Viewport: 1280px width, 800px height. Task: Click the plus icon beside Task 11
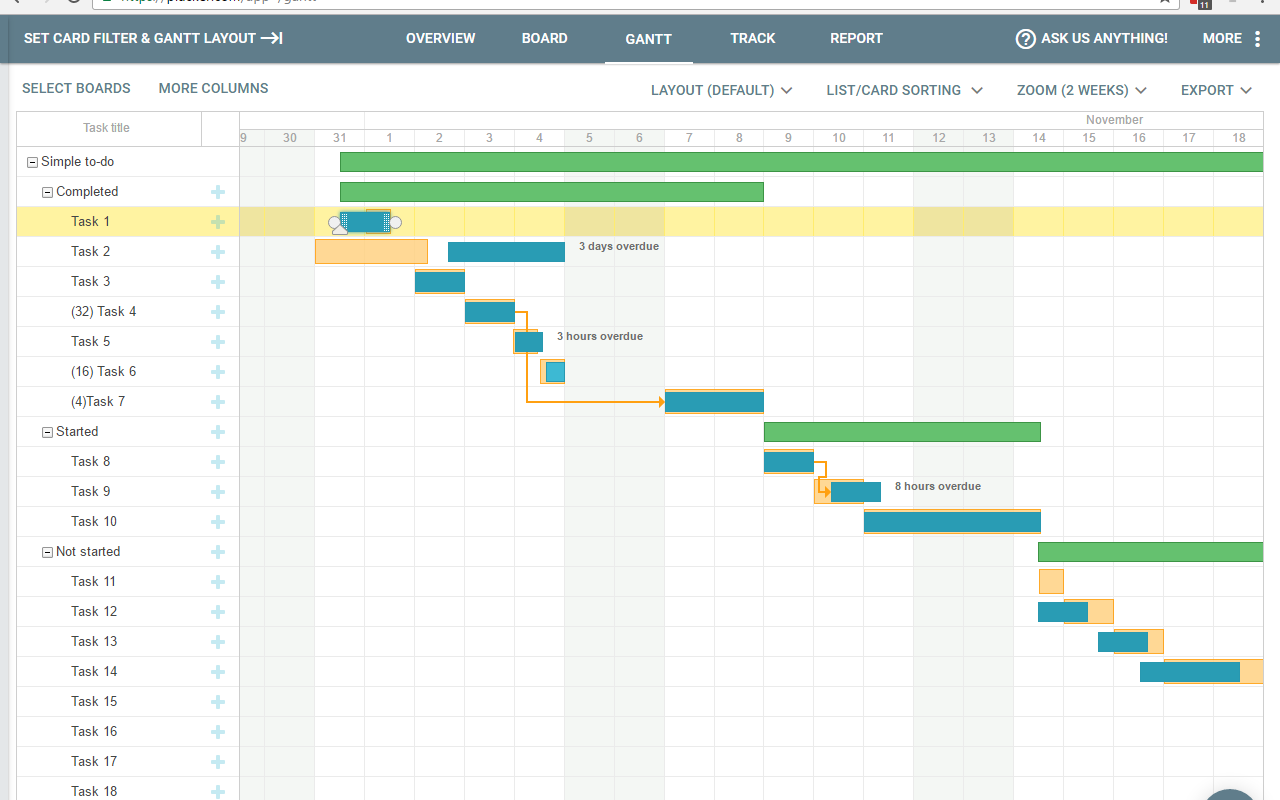coord(218,582)
